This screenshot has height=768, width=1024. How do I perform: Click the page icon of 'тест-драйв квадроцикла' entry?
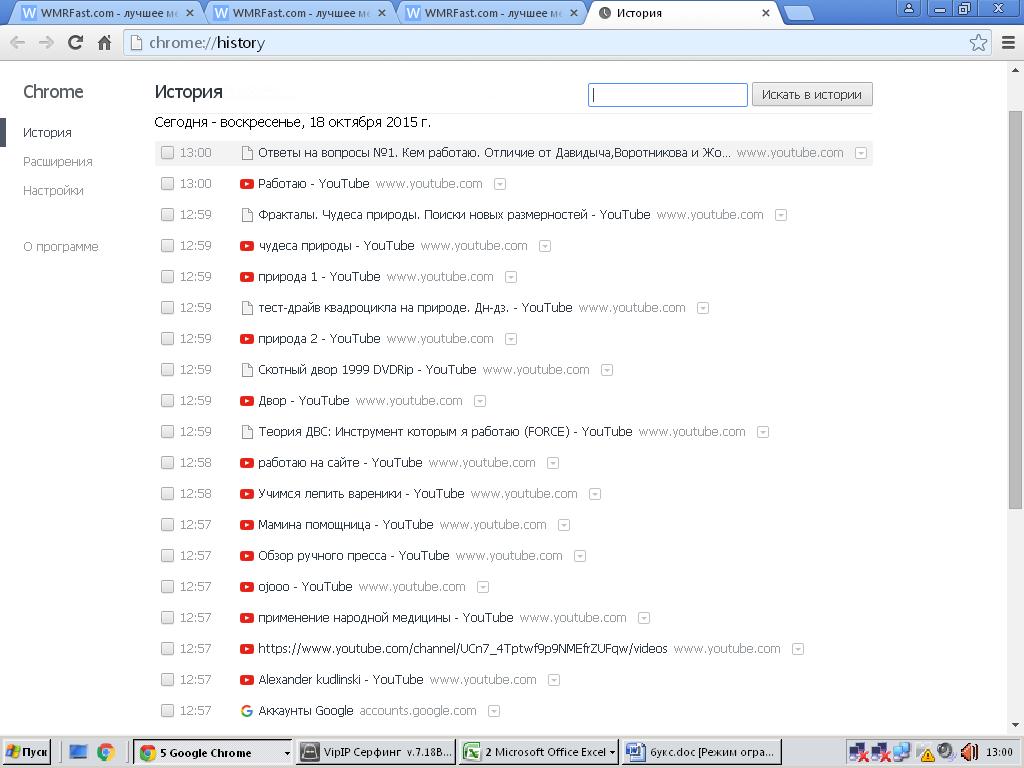247,308
